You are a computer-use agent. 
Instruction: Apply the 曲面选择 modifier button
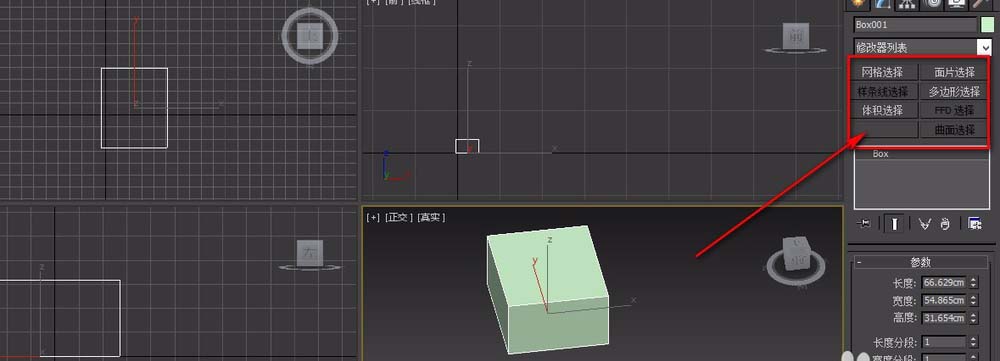tap(955, 129)
